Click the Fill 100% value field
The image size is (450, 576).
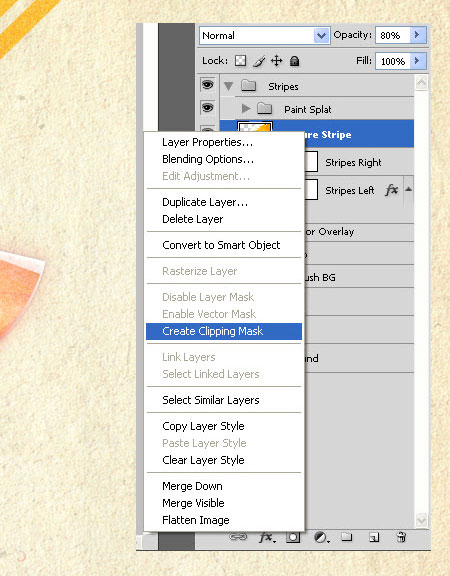(x=393, y=61)
